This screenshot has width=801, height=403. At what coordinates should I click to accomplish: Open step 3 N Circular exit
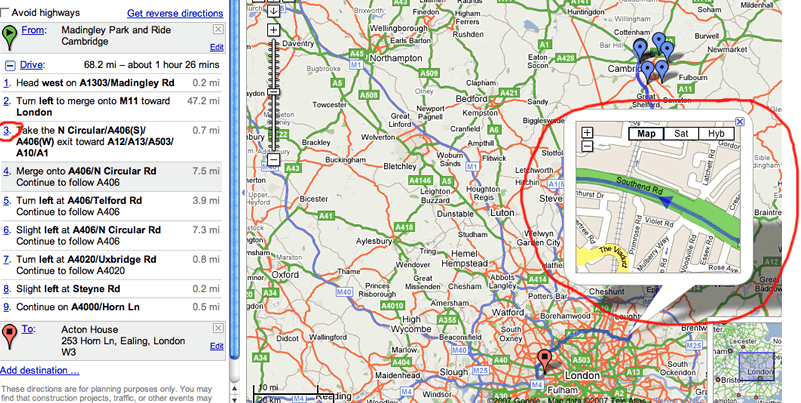pyautogui.click(x=6, y=131)
